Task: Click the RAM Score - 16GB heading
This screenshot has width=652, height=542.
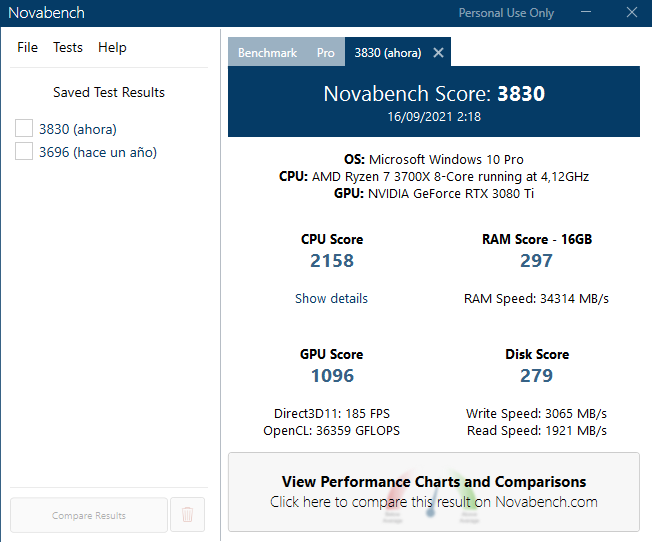Action: pos(537,240)
